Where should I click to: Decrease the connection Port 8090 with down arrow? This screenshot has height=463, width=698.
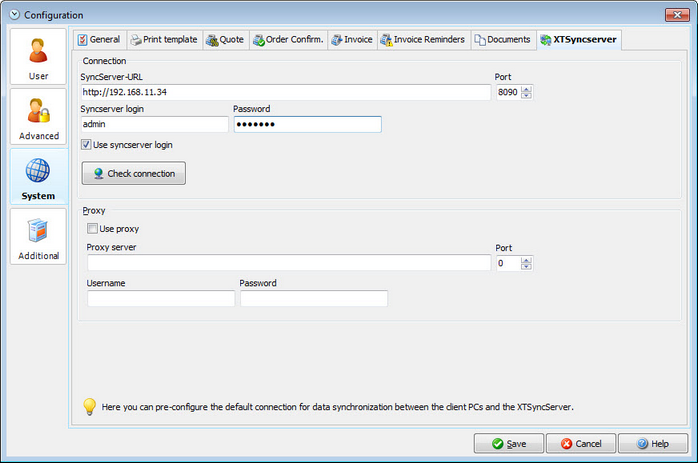[x=527, y=96]
